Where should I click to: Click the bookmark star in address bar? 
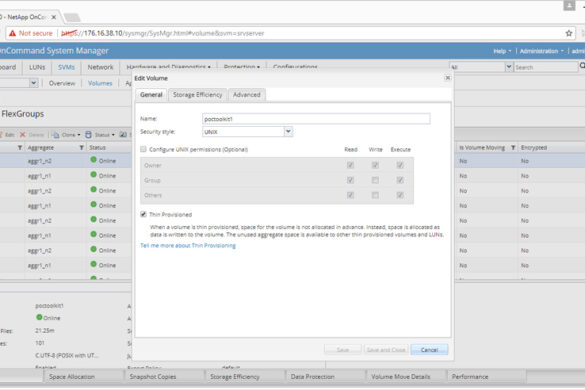[x=569, y=33]
